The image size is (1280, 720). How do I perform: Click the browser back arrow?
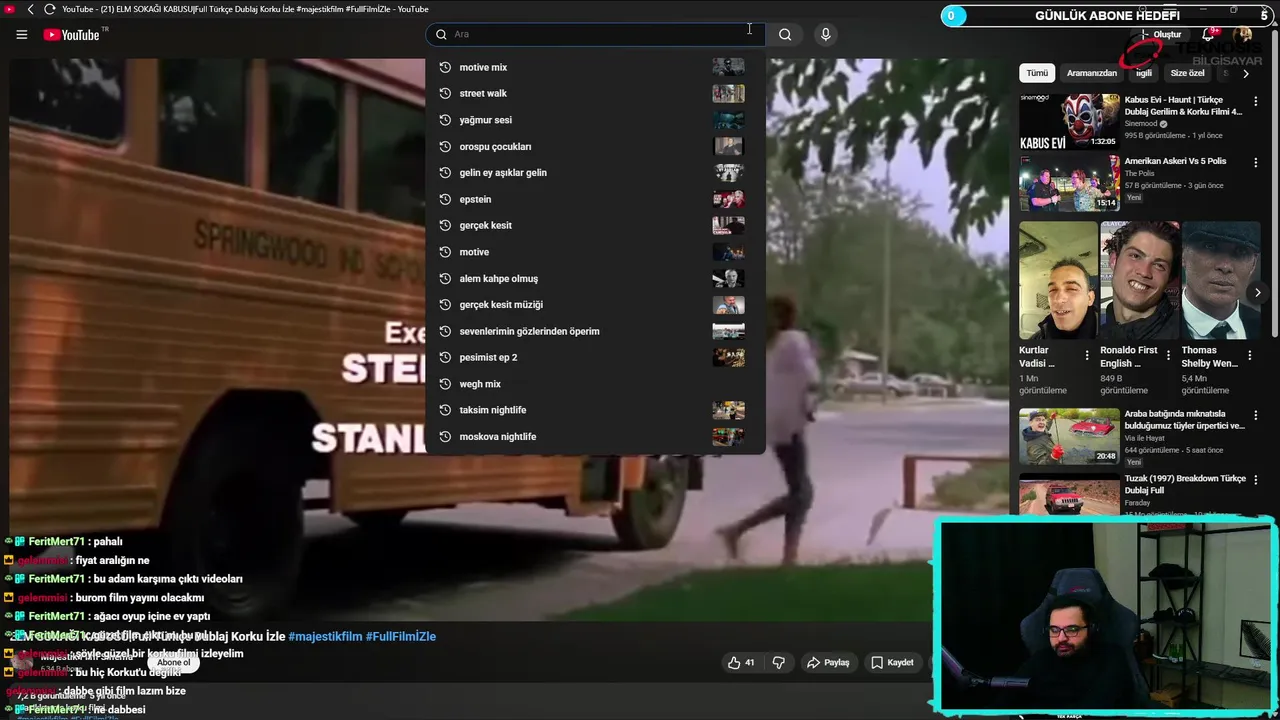31,9
